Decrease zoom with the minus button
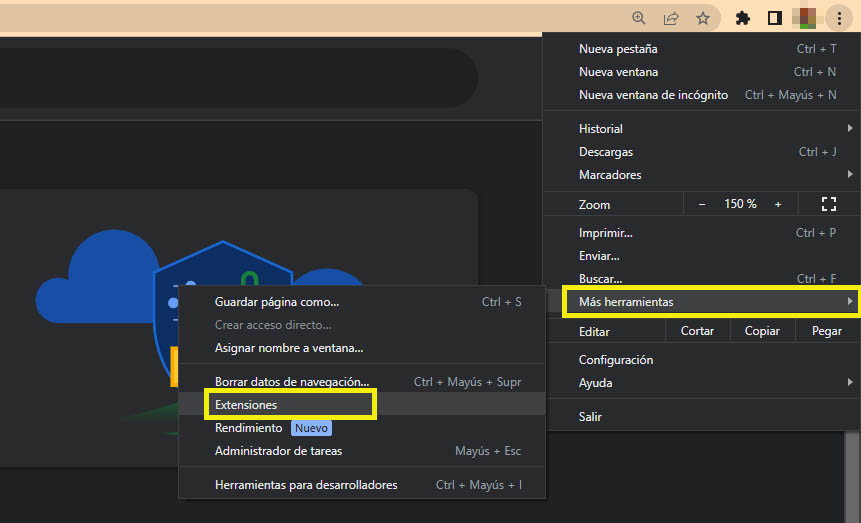This screenshot has height=523, width=861. [x=702, y=204]
